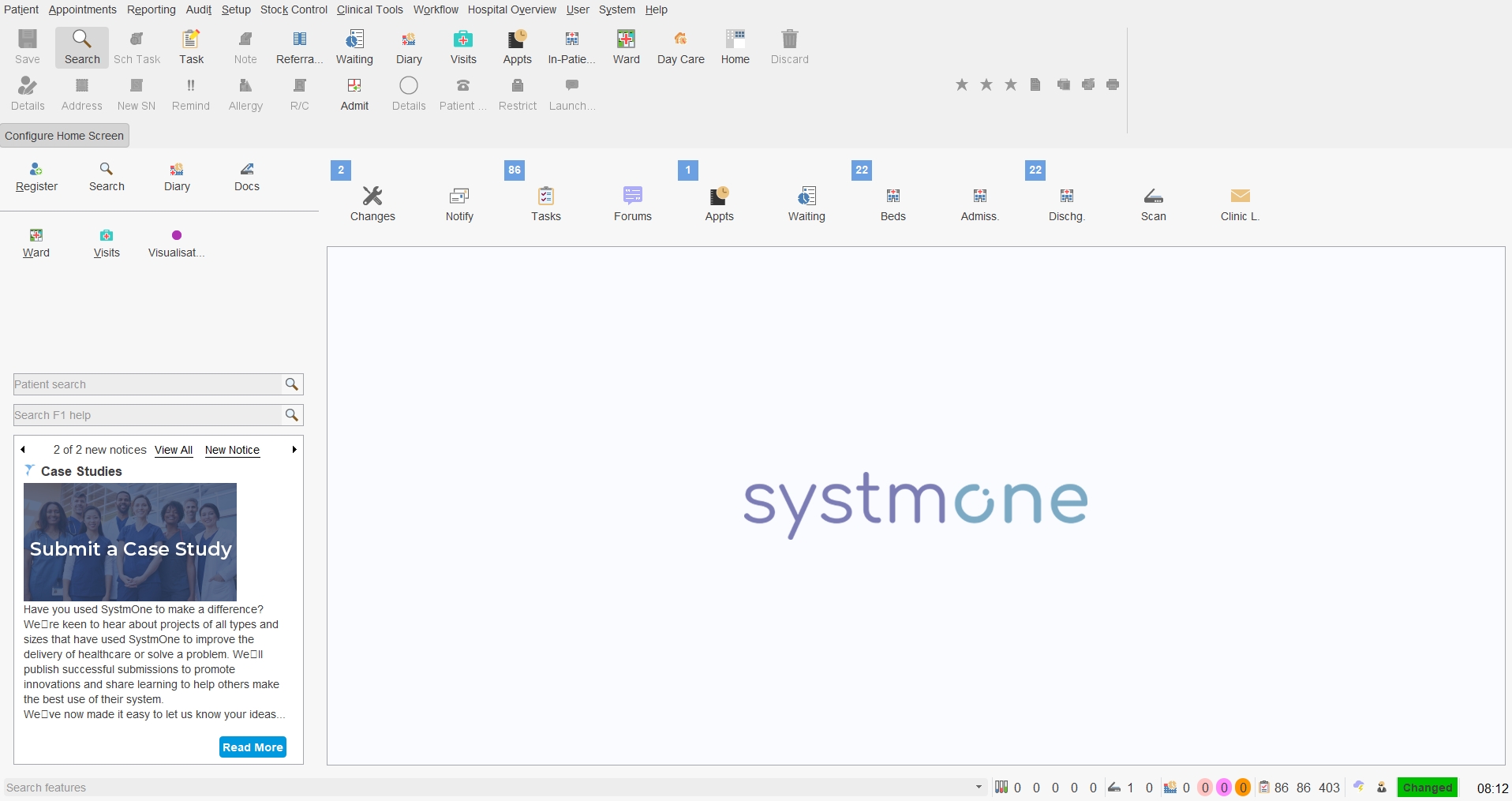Viewport: 1512px width, 801px height.
Task: Open the Scan icon
Action: click(1154, 204)
